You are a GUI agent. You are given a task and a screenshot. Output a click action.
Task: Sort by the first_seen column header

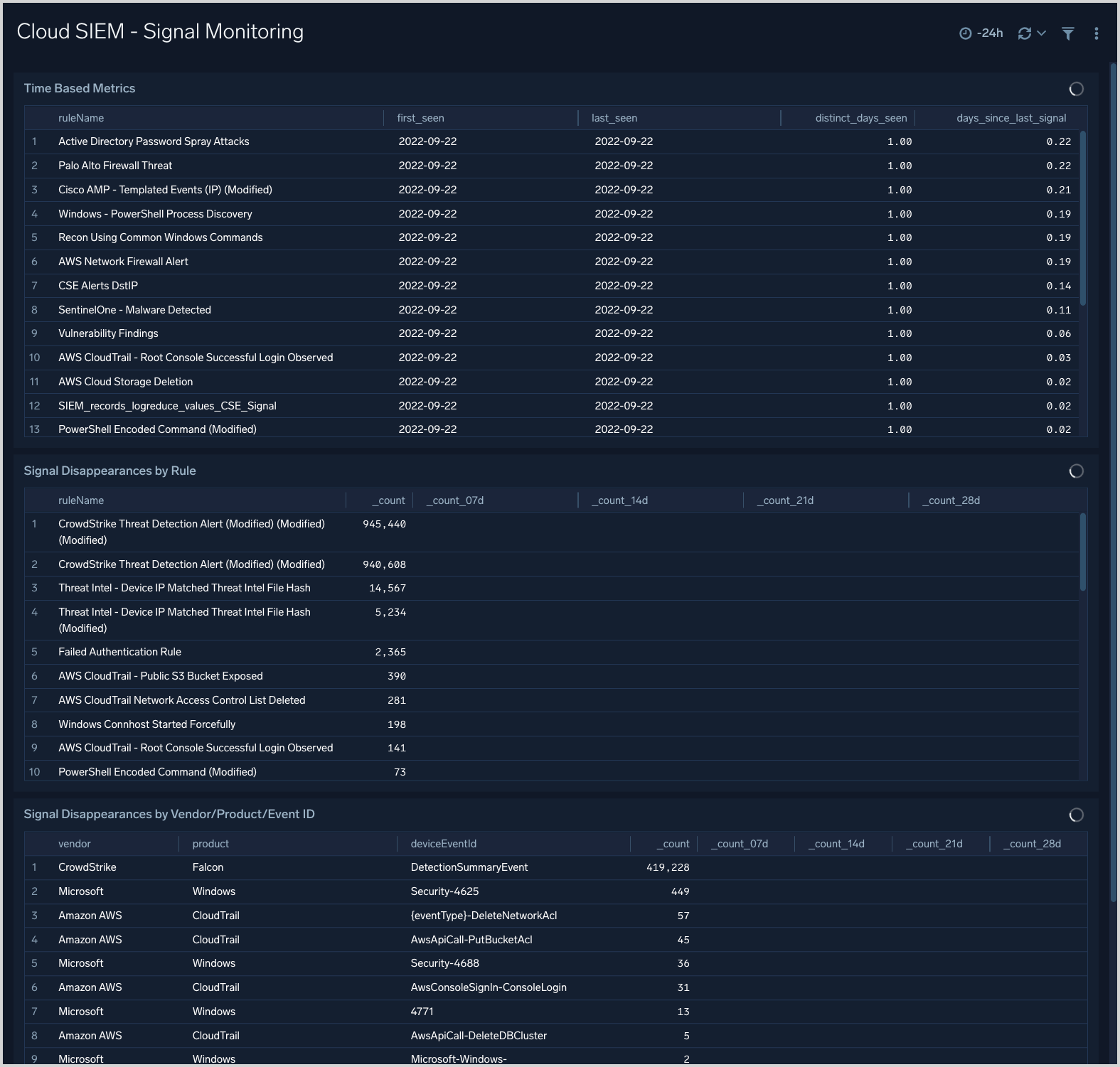click(x=420, y=118)
